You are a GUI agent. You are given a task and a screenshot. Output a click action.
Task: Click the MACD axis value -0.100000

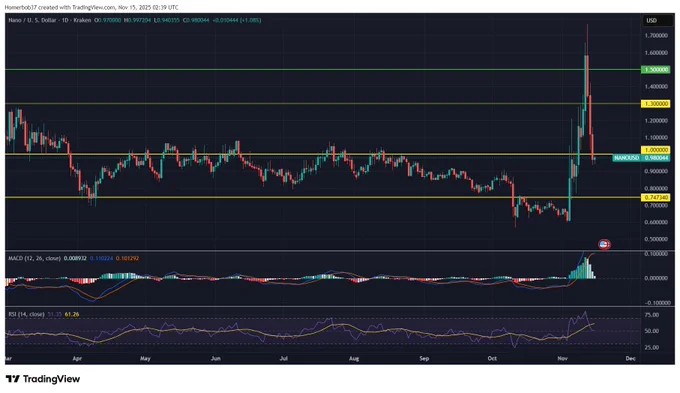point(655,303)
